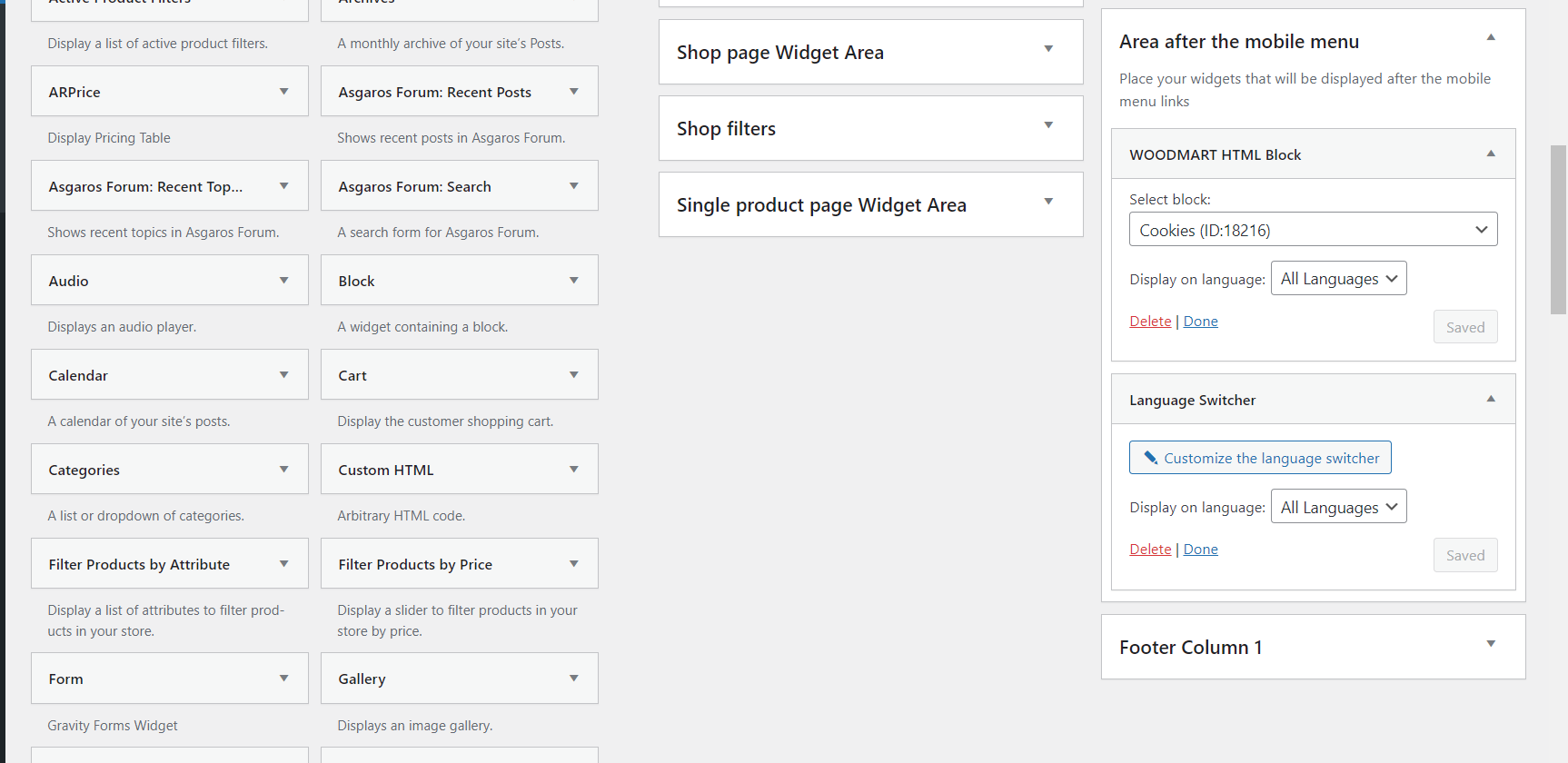Screen dimensions: 1568x763
Task: Expand Single product page Widget Area
Action: coord(1048,202)
